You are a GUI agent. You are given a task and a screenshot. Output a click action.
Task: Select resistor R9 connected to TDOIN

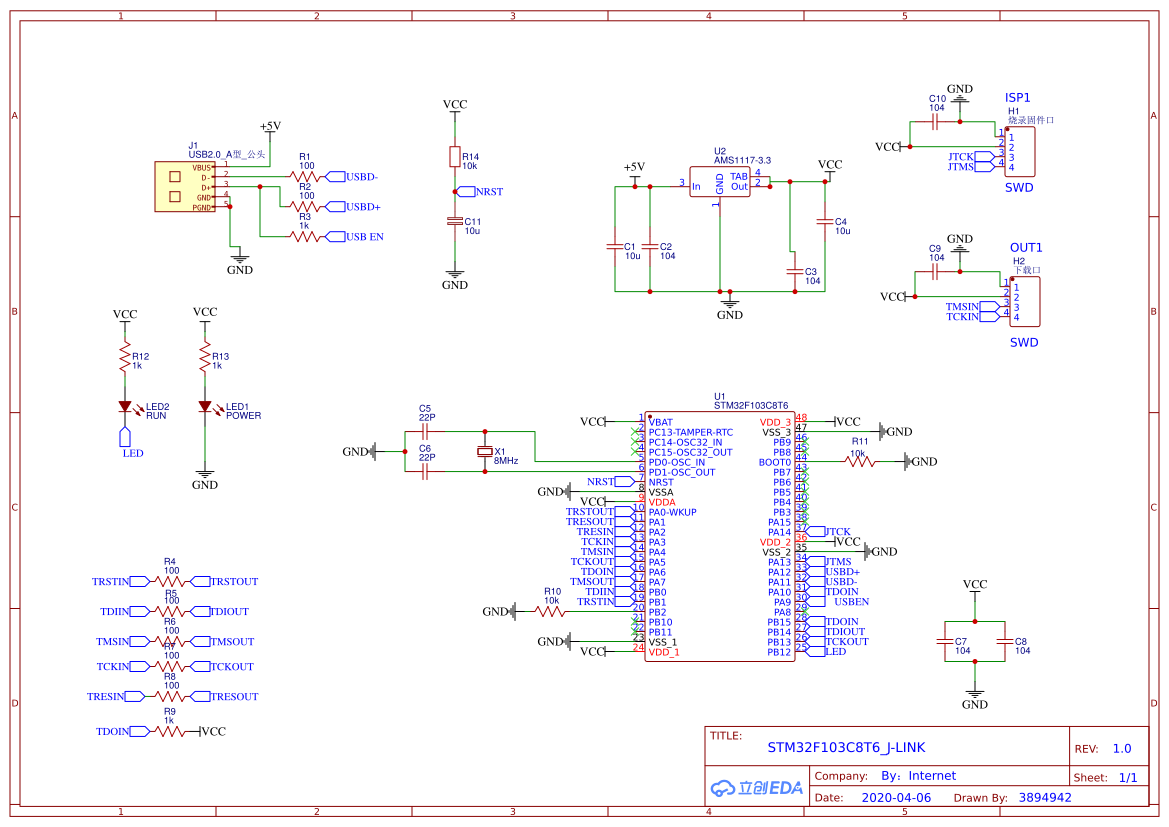pos(169,731)
